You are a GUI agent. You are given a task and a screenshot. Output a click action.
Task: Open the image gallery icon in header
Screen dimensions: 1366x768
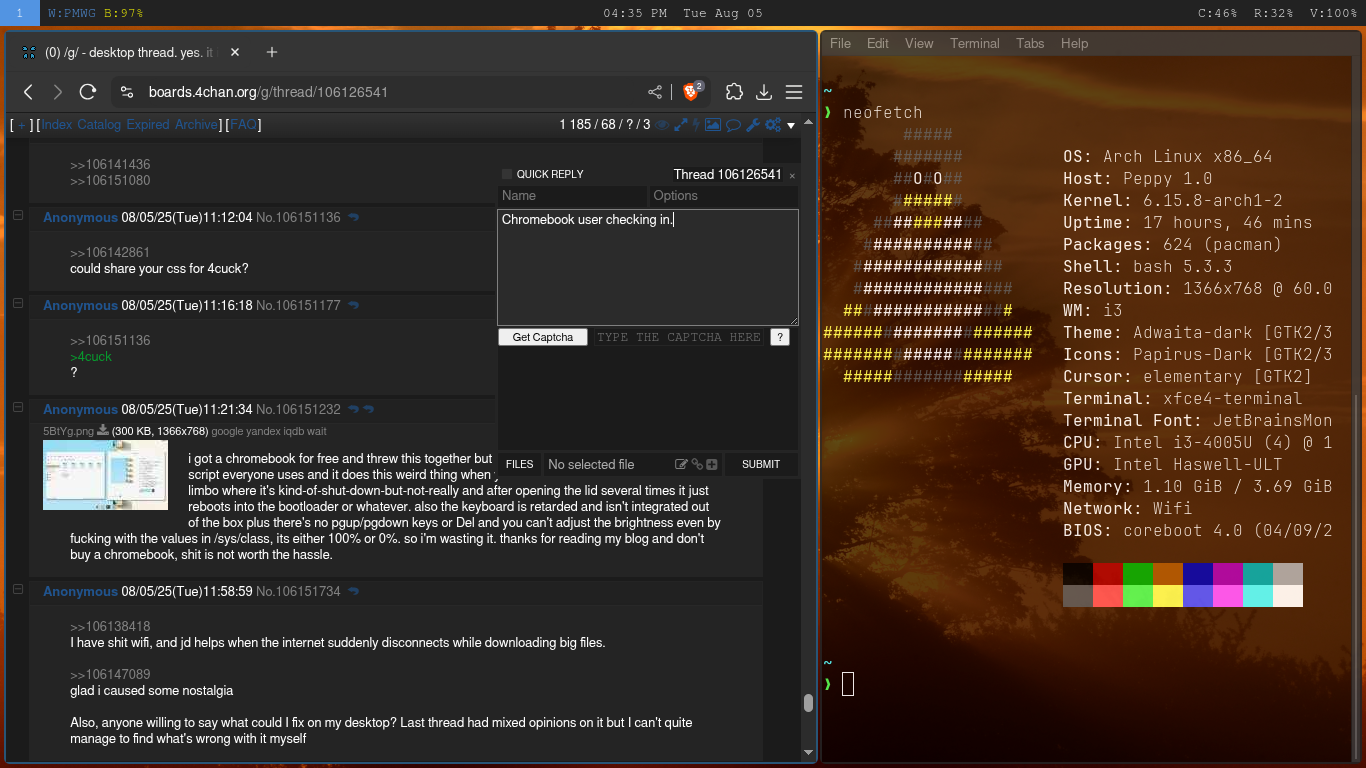(713, 125)
